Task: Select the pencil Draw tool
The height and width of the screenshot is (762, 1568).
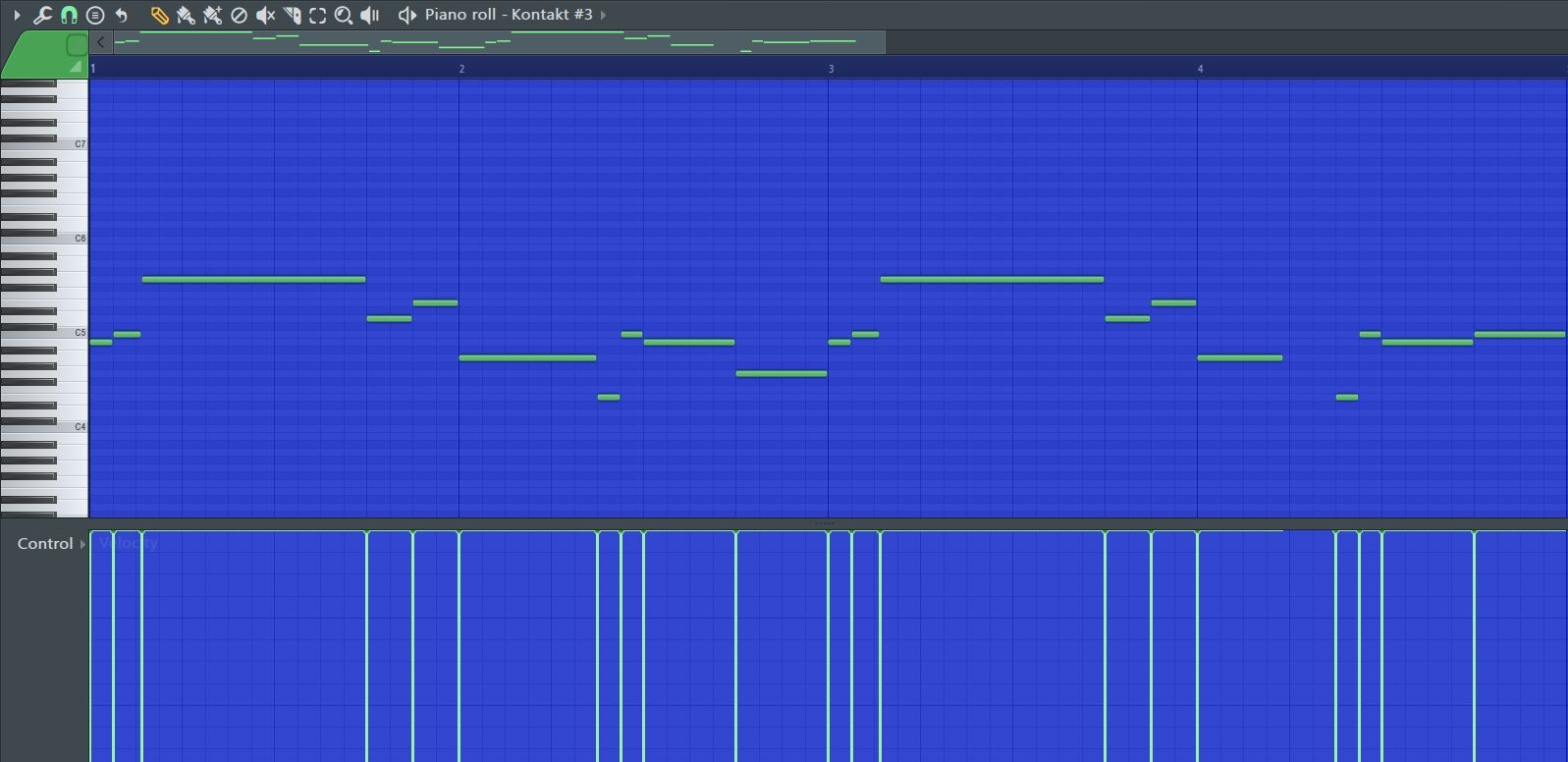Action: point(159,15)
